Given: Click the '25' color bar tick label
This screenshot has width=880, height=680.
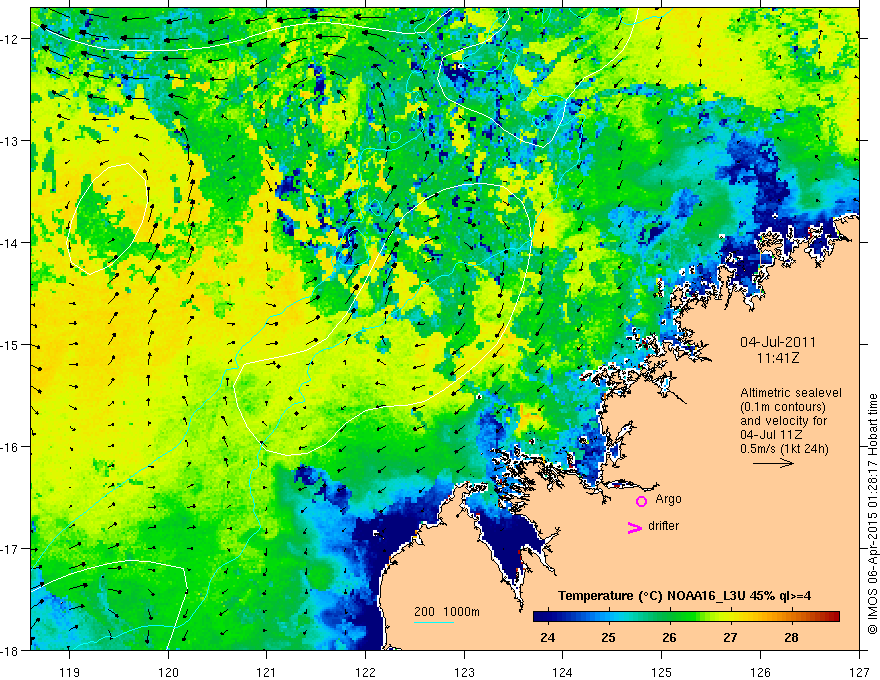Looking at the screenshot, I should [x=608, y=638].
